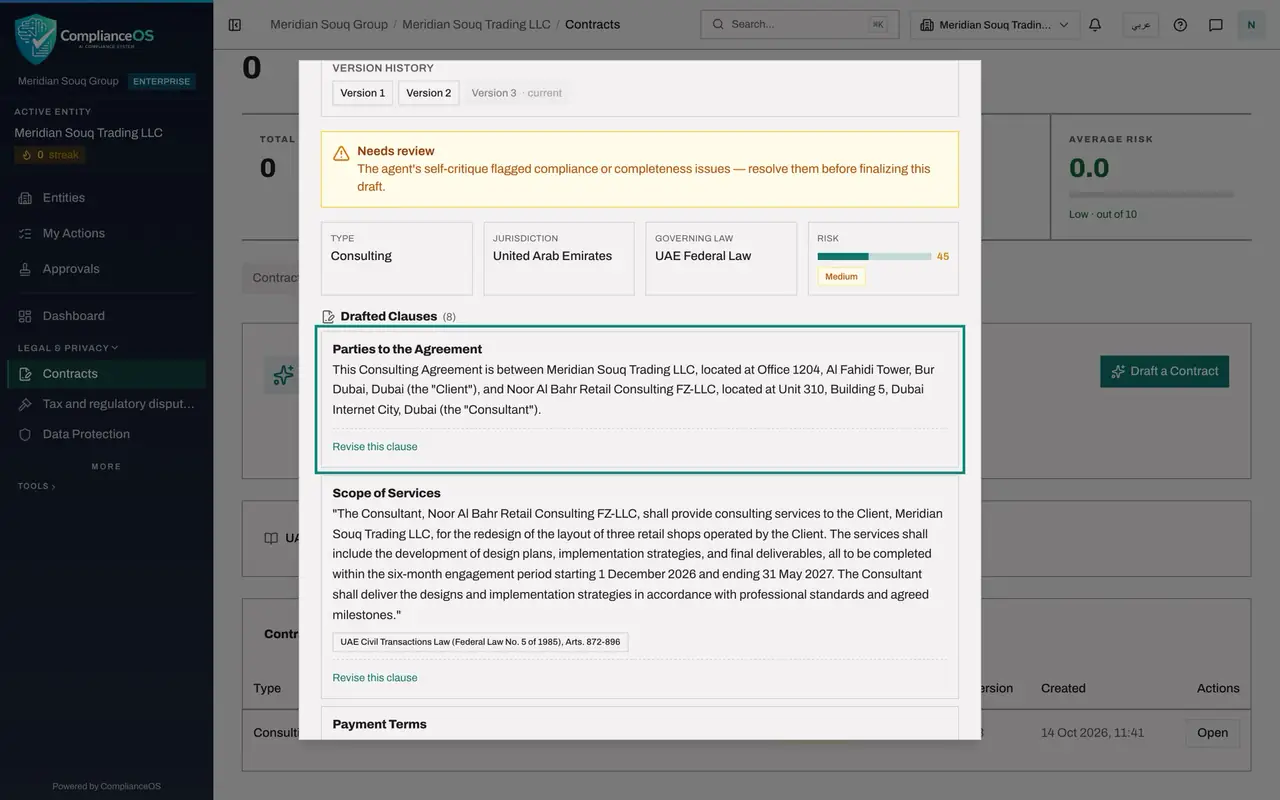Open user avatar N menu

tap(1251, 25)
